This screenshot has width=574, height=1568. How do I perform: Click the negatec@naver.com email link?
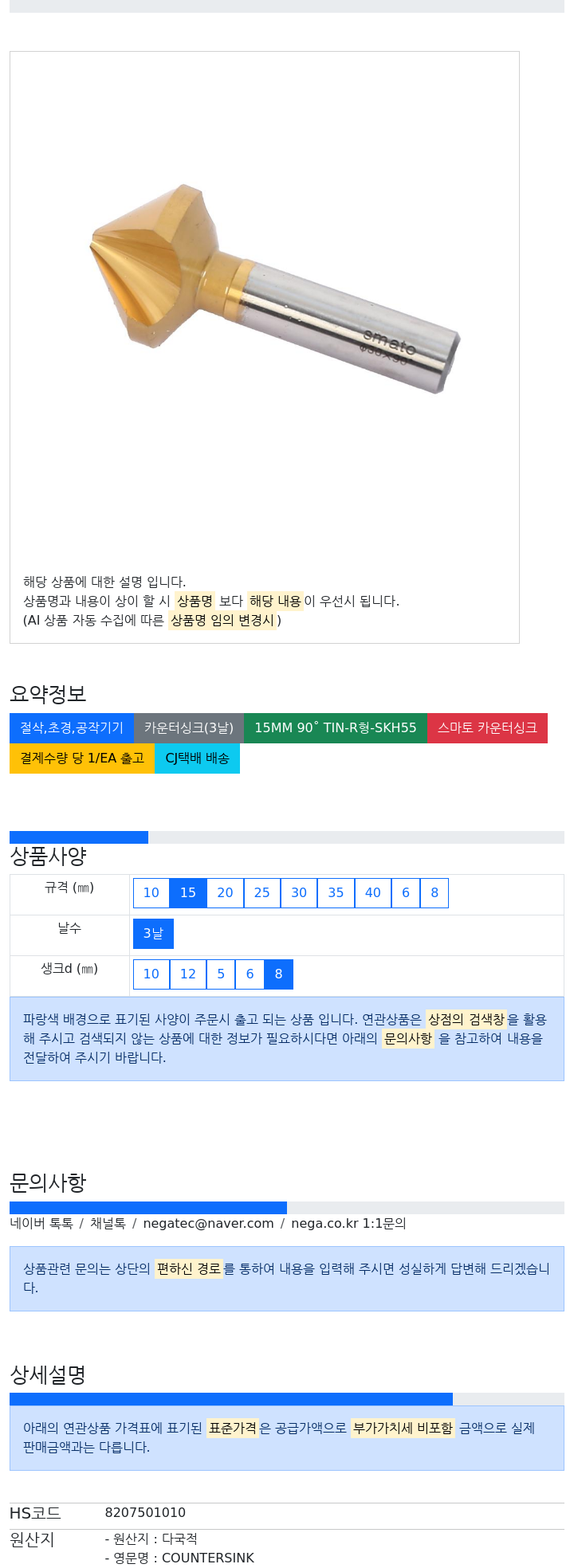point(208,1224)
